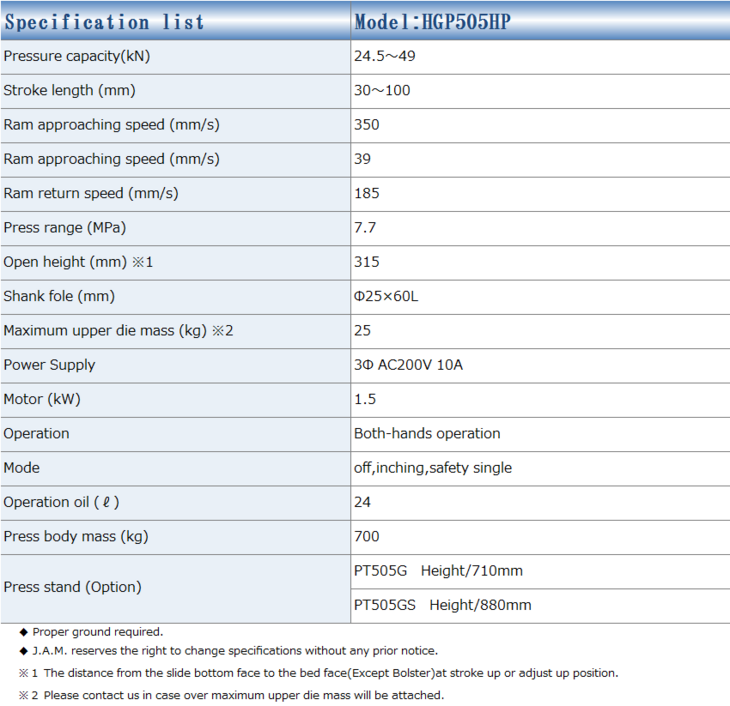Select the PT505GS Height/880mm stand option
This screenshot has width=730, height=706.
click(442, 605)
